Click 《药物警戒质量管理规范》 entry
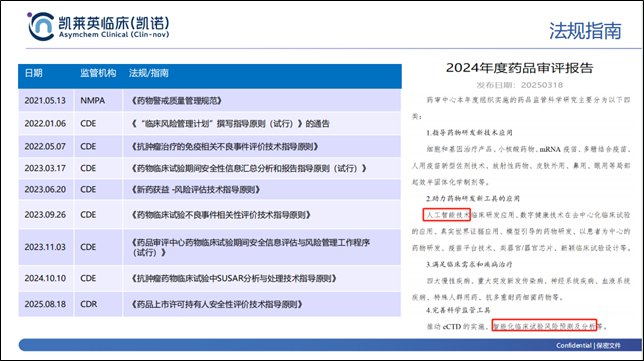Screen dimensions: 644x361 pos(177,101)
